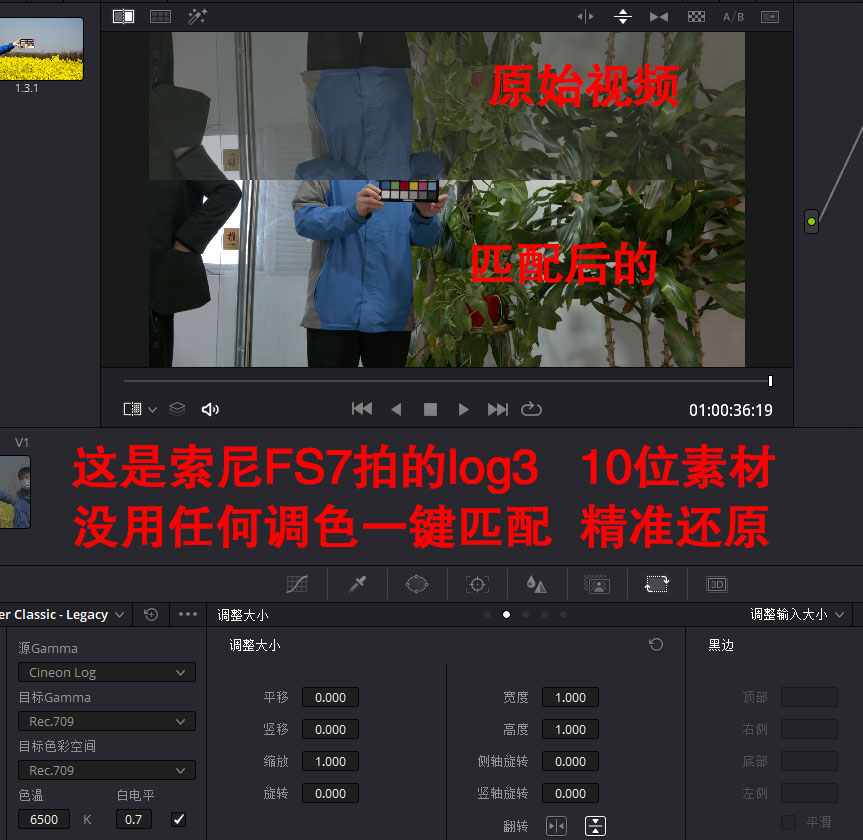Click the magic wand enhance viewer icon
Image resolution: width=863 pixels, height=840 pixels.
click(x=197, y=16)
